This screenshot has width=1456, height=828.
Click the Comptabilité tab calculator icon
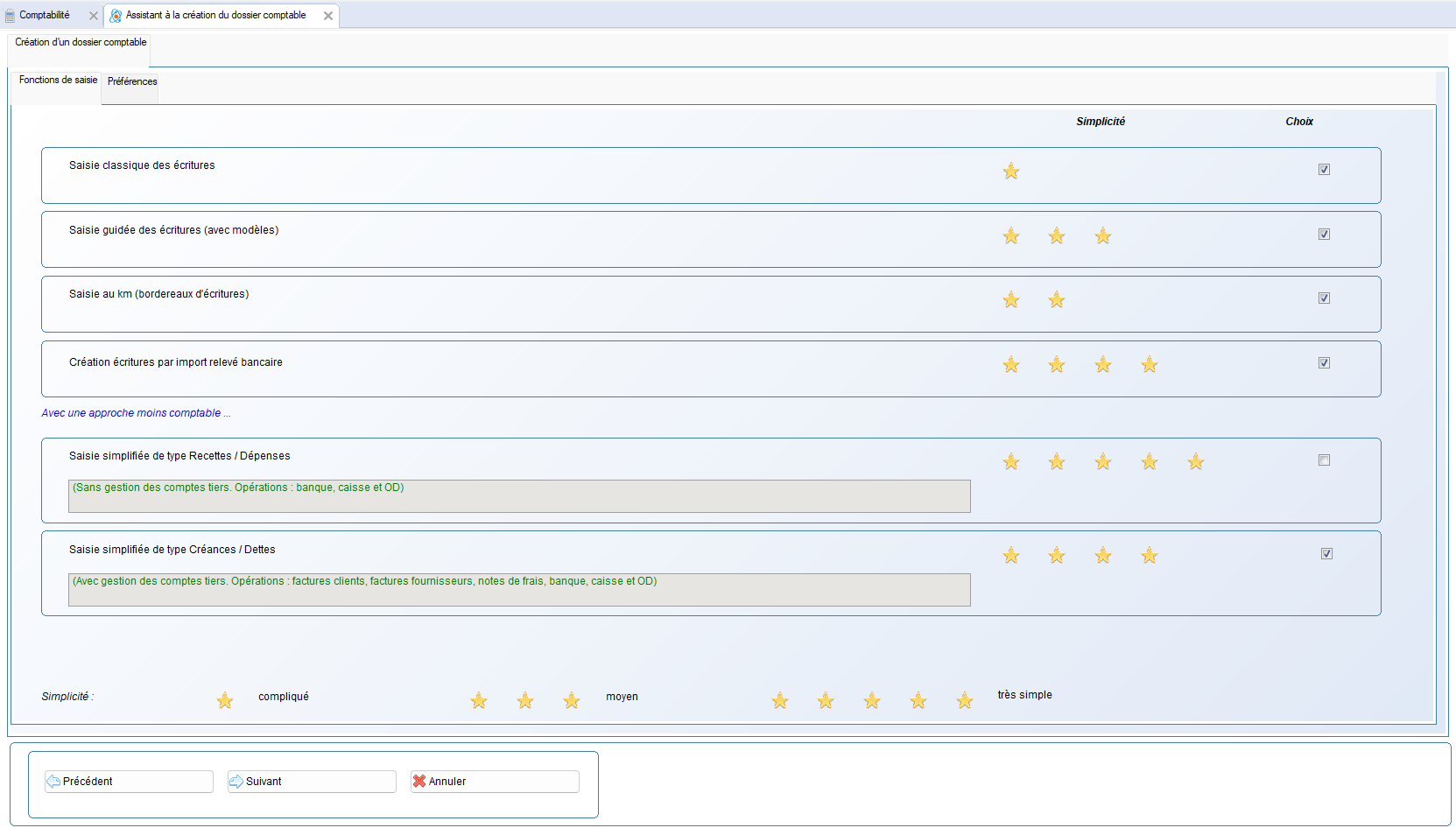[11, 16]
